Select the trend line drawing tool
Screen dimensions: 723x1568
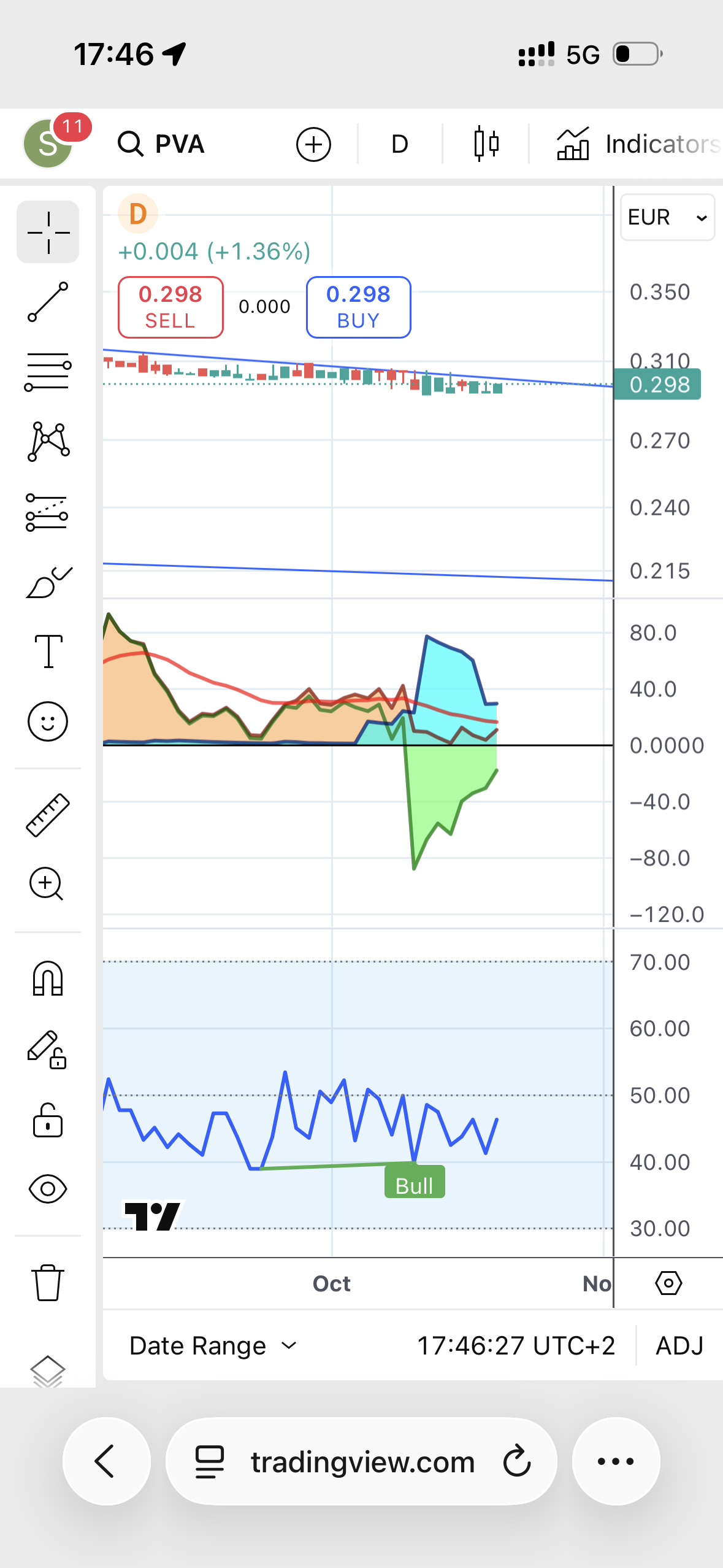point(48,302)
